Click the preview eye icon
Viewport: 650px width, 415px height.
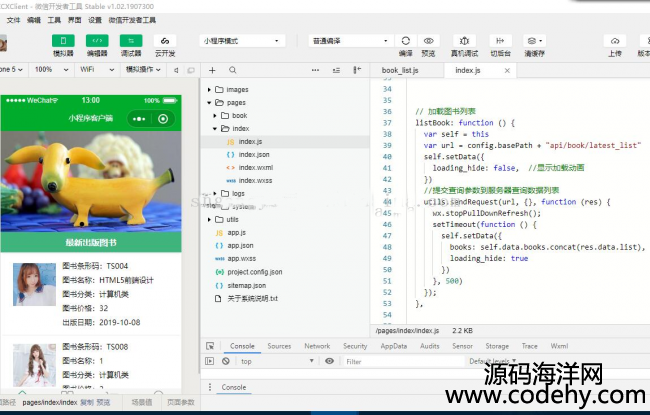[428, 41]
